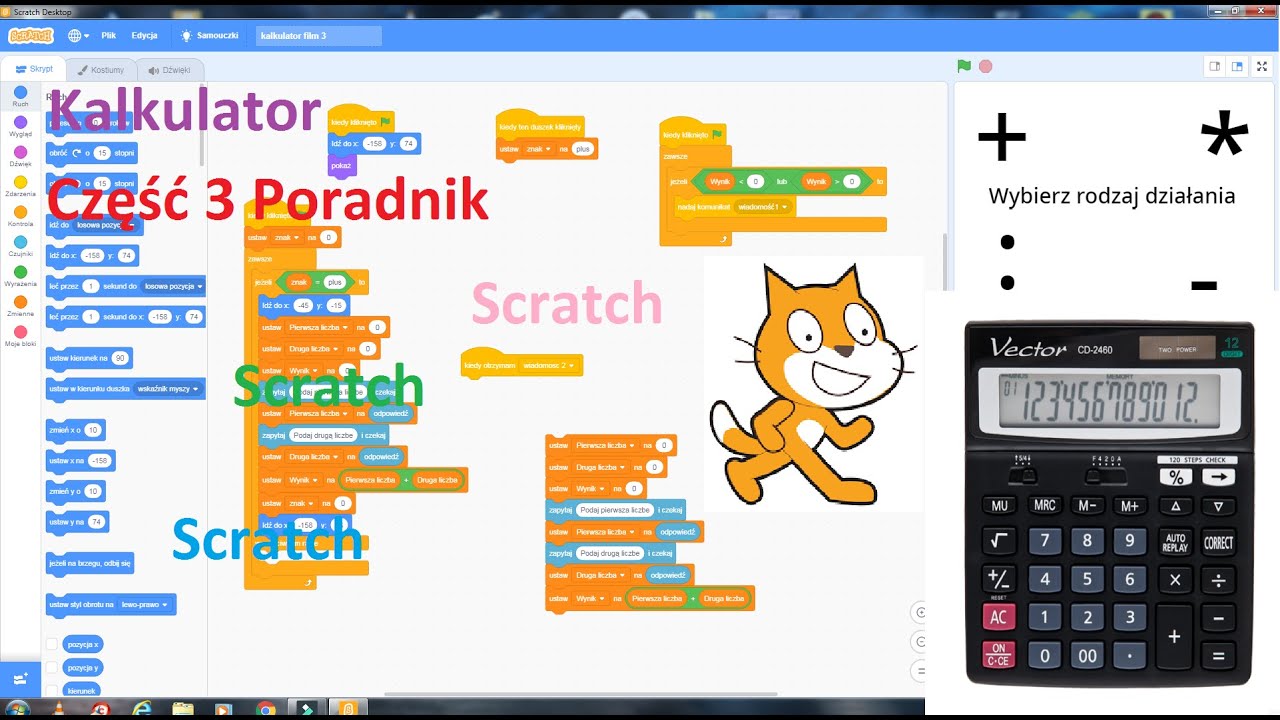This screenshot has height=720, width=1280.
Task: Run the project with the green flag
Action: [x=964, y=66]
